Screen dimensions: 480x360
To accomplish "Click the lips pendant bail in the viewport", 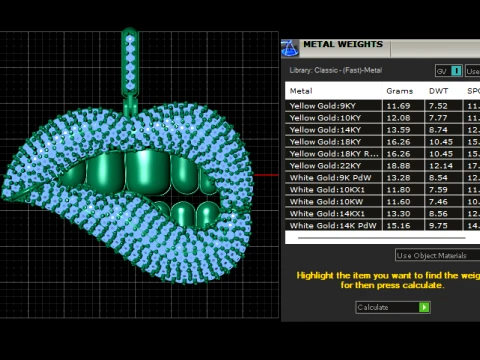I will tap(130, 63).
